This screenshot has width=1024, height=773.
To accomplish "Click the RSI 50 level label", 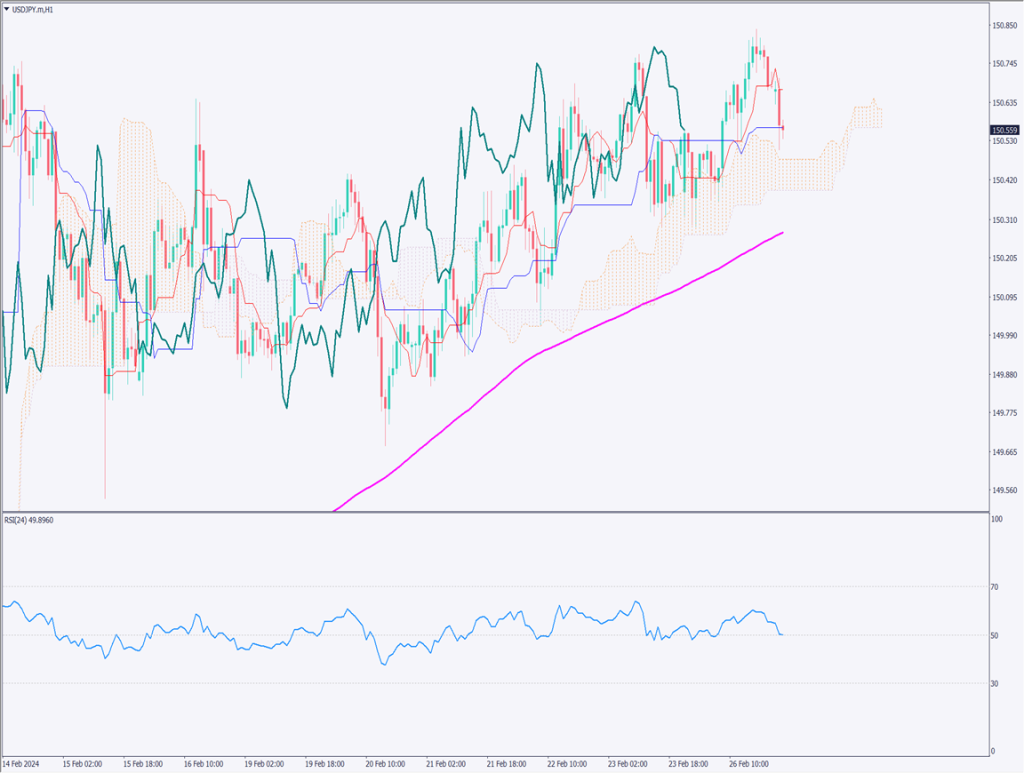I will coord(994,635).
